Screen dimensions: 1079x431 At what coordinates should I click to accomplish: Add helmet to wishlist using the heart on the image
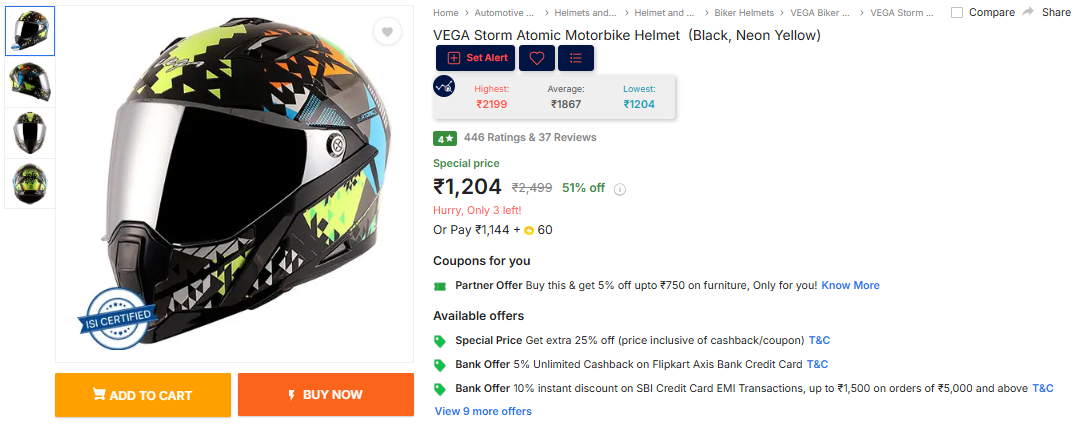point(387,33)
